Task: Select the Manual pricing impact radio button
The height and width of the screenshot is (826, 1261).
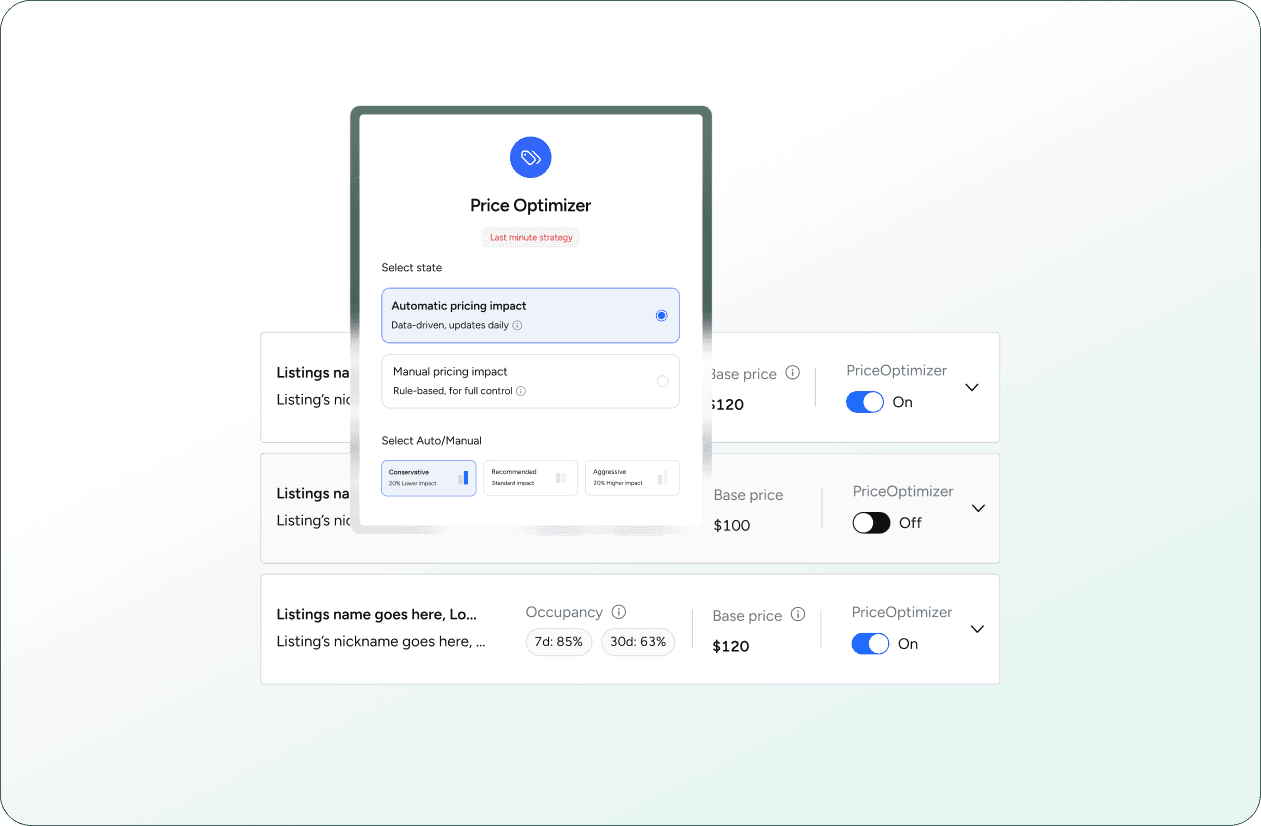Action: coord(661,381)
